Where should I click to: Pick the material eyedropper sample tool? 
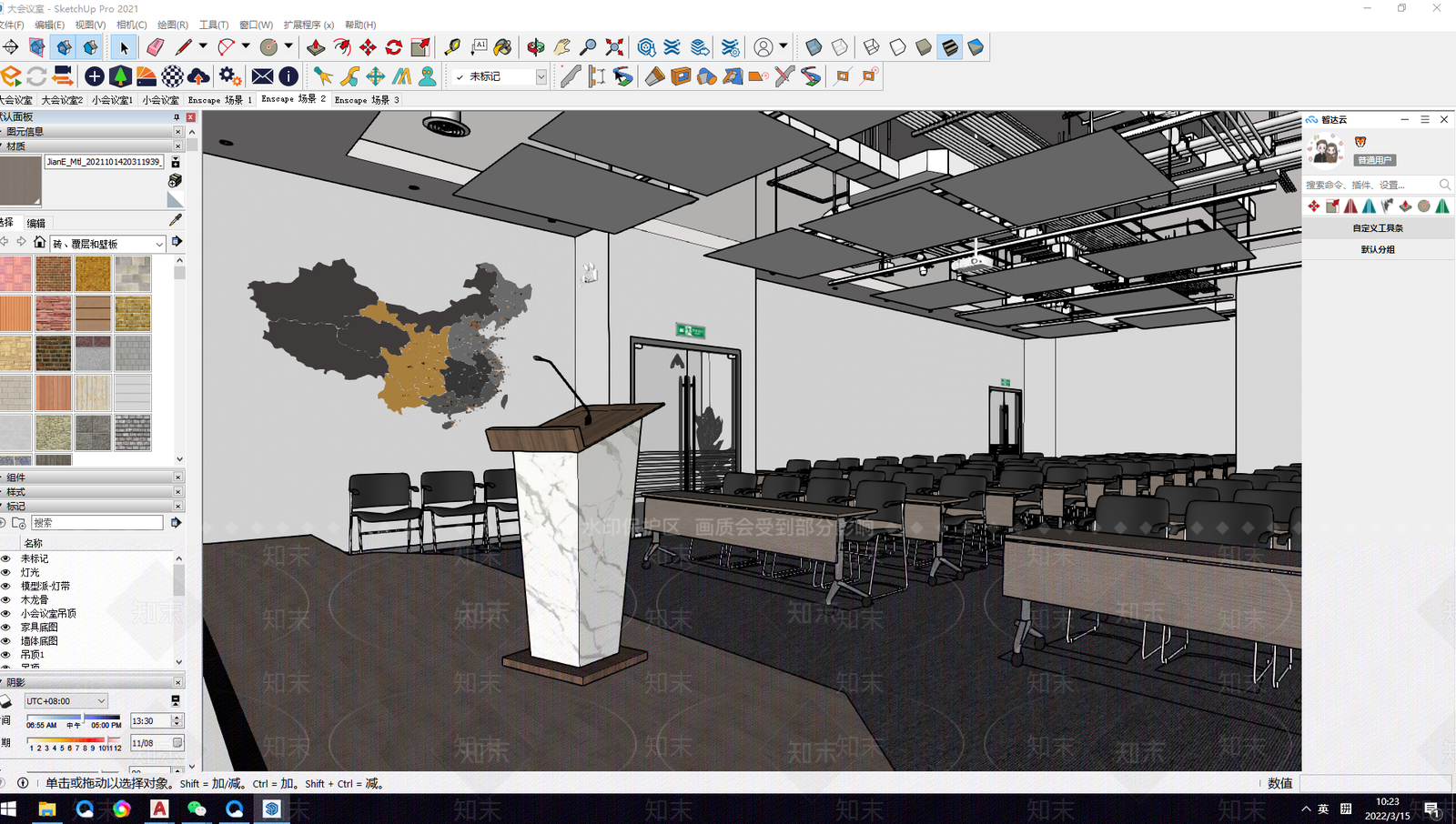coord(176,220)
